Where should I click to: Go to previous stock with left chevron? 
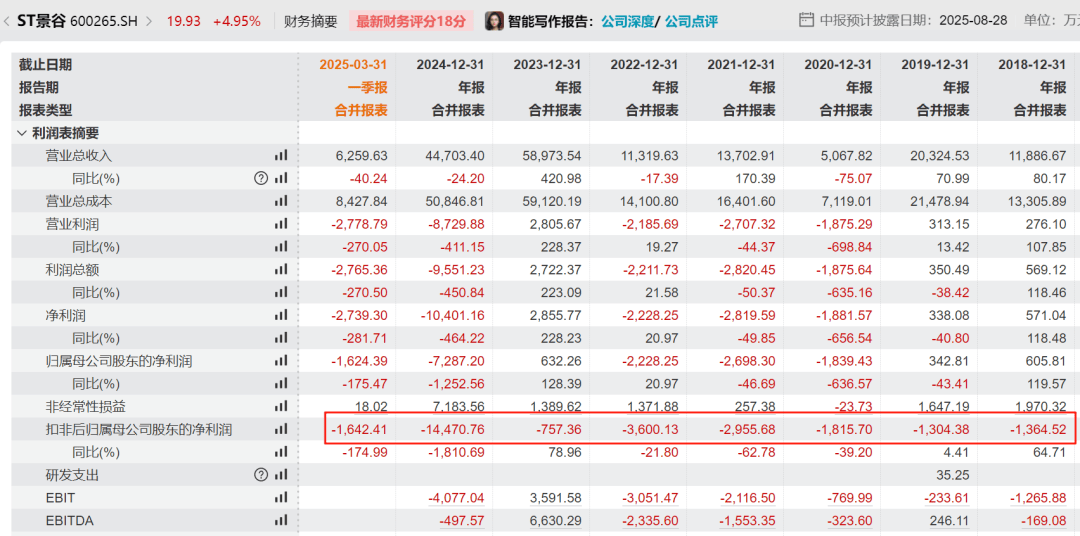[7, 21]
